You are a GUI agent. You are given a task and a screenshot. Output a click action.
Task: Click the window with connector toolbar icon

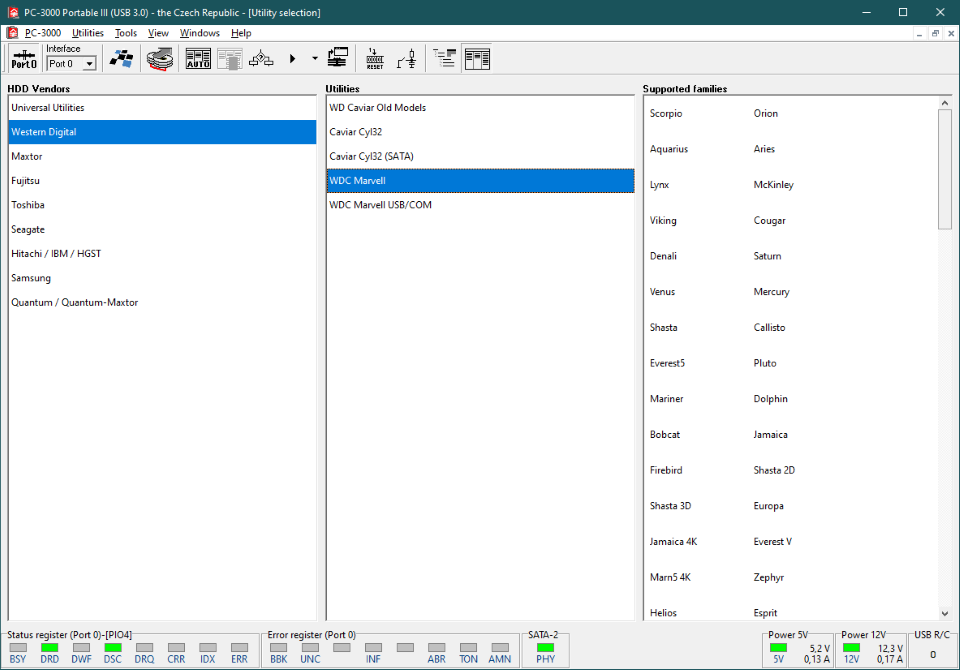pyautogui.click(x=337, y=59)
